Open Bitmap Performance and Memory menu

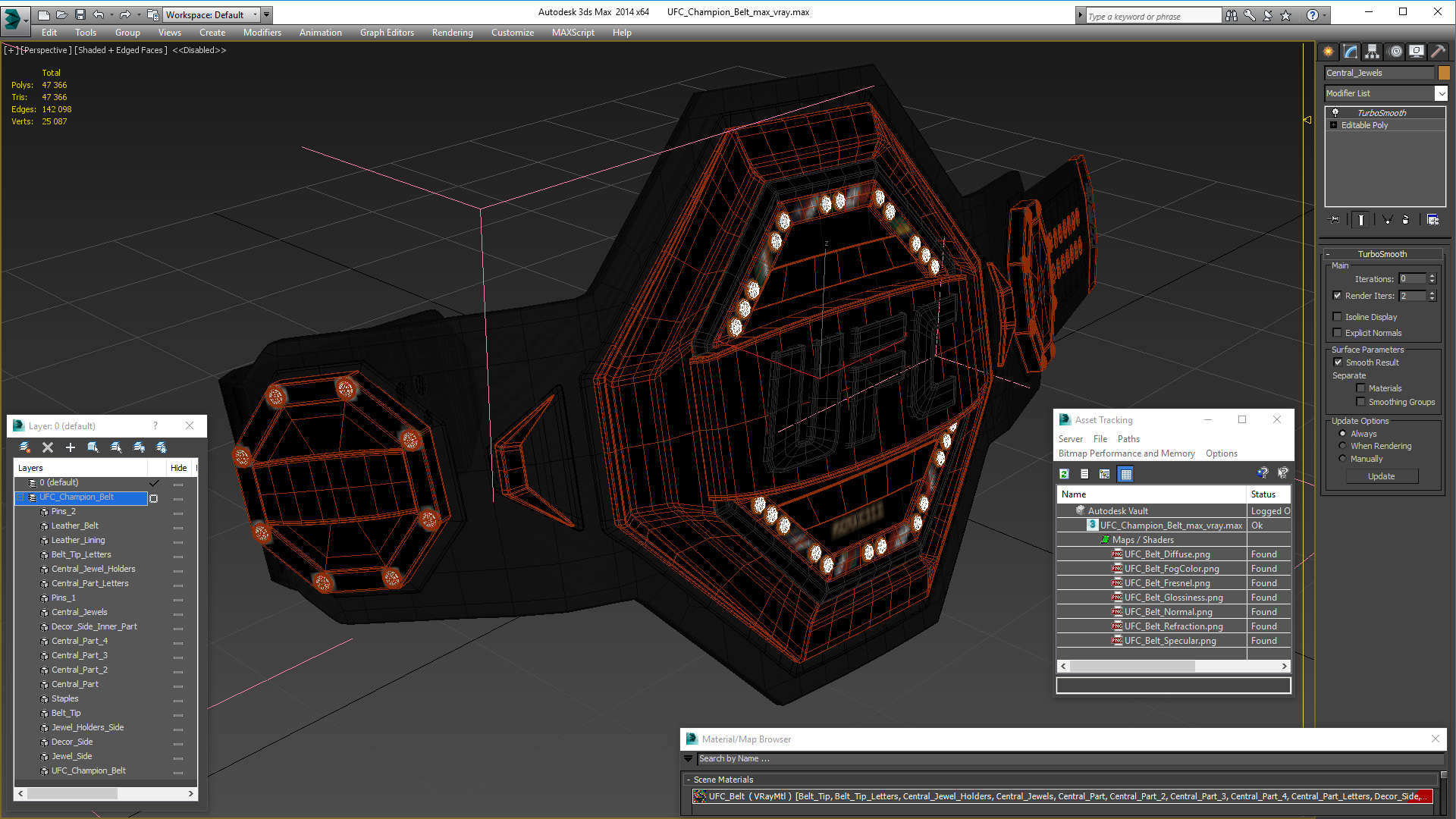1126,453
